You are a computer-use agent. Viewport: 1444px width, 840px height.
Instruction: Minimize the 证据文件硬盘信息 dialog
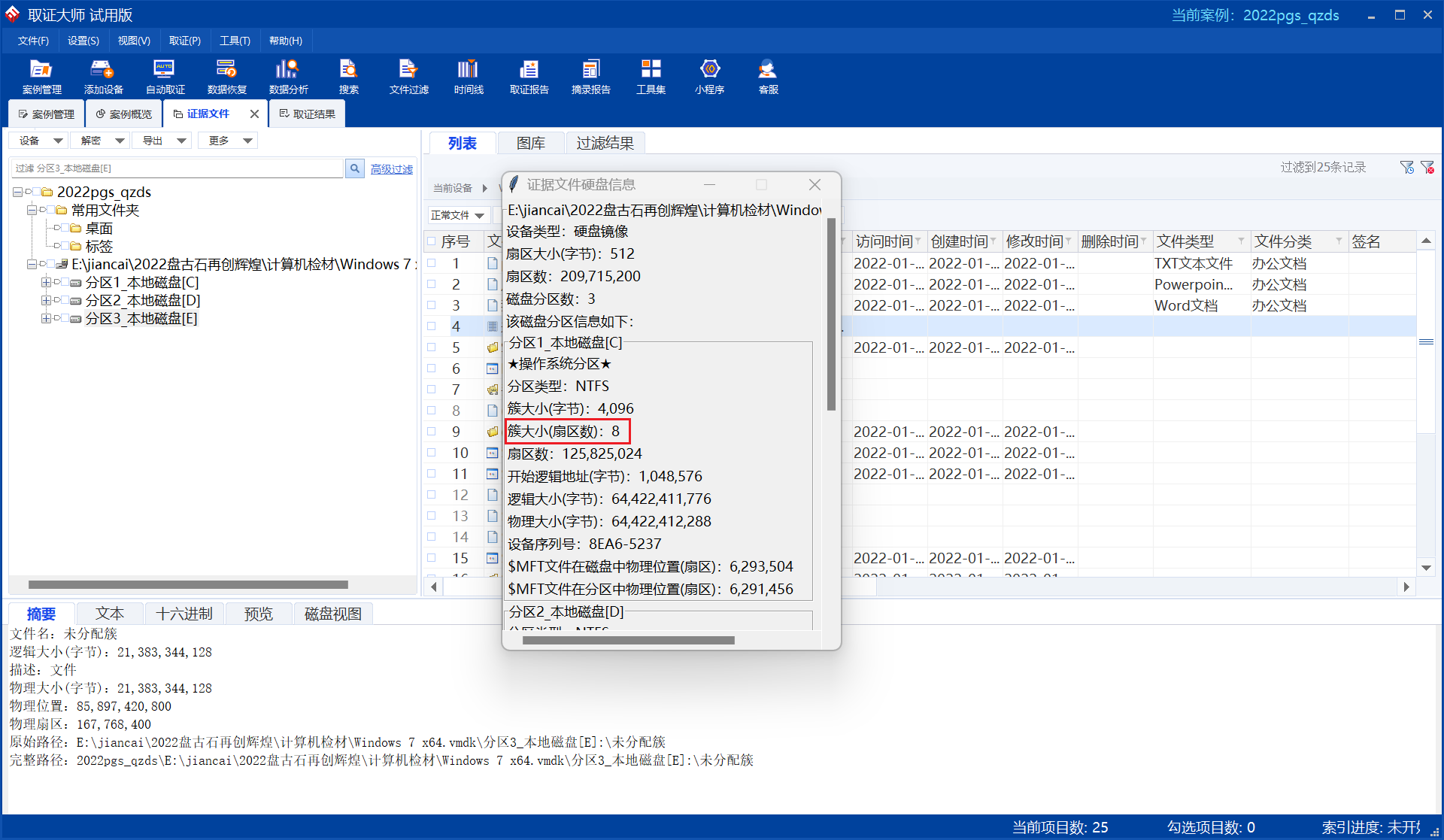(709, 184)
